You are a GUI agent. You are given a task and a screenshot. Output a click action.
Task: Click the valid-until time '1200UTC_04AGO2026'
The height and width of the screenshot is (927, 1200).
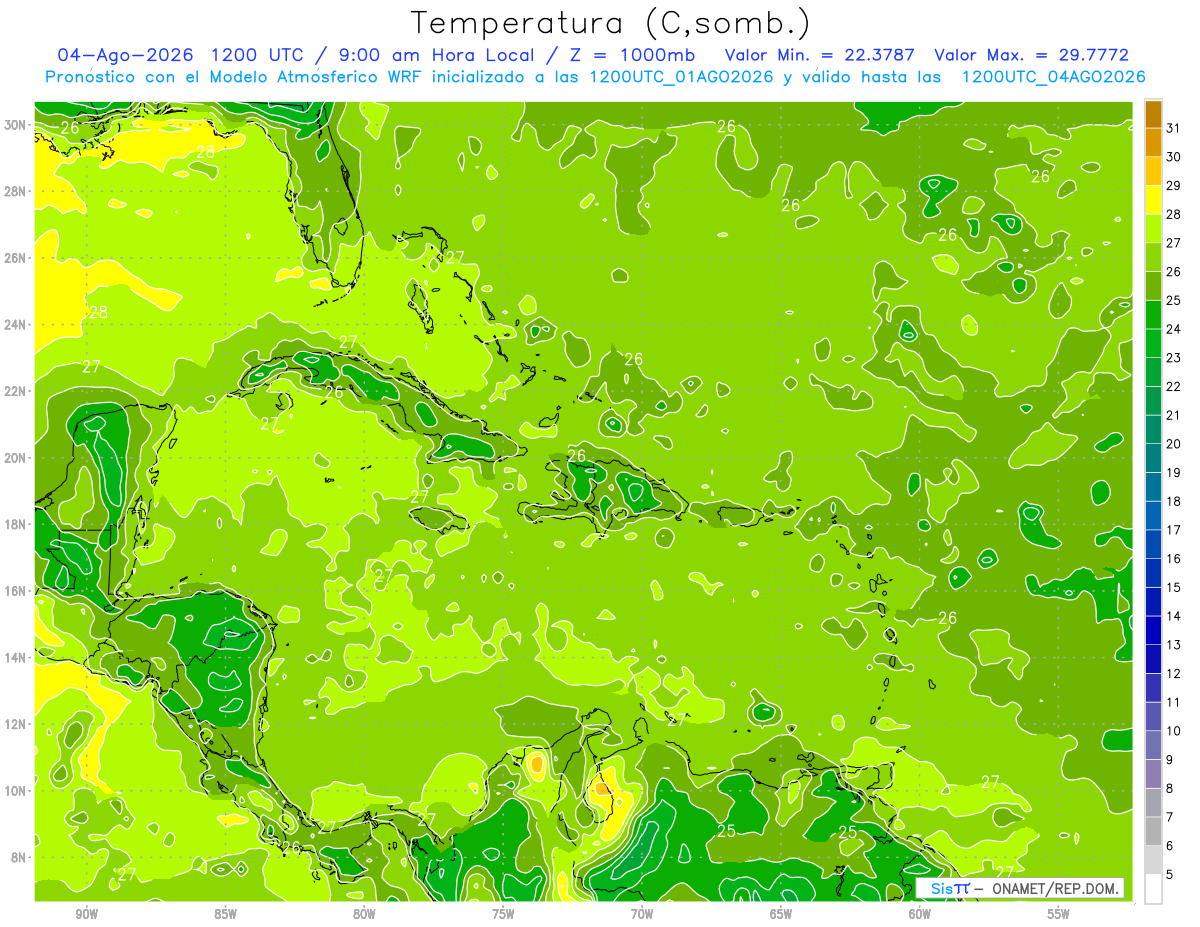tap(1053, 77)
